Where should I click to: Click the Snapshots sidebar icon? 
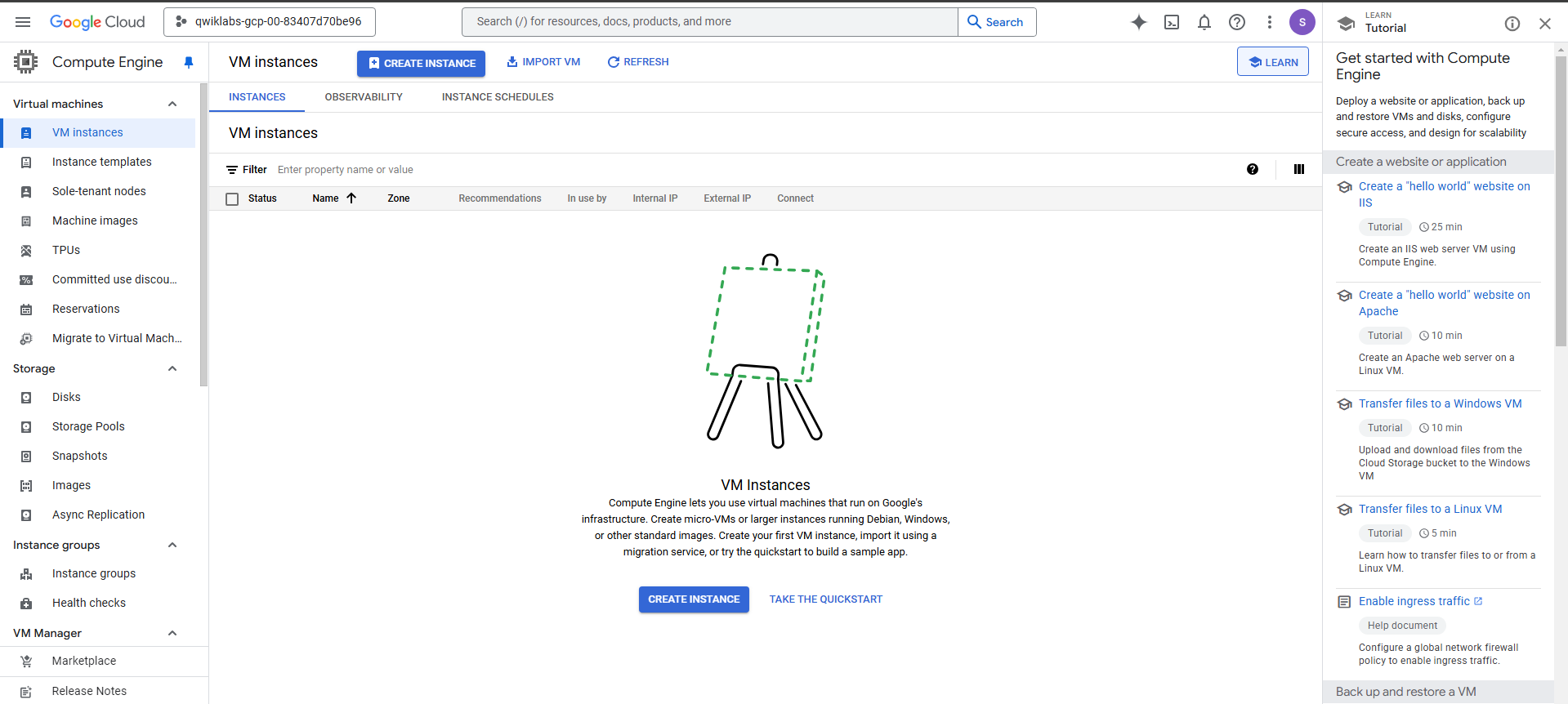click(26, 457)
